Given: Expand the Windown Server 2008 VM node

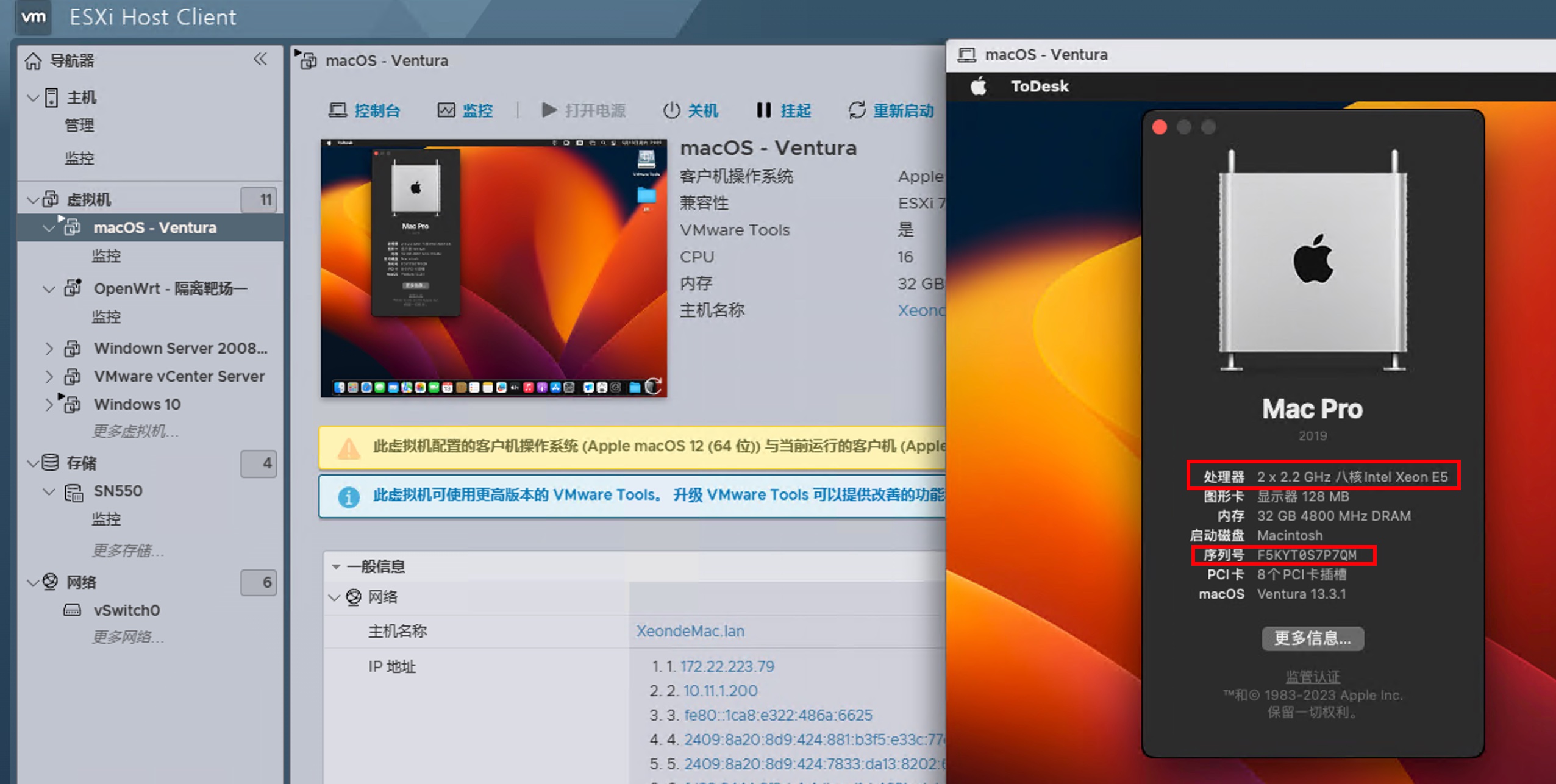Looking at the screenshot, I should pyautogui.click(x=49, y=349).
